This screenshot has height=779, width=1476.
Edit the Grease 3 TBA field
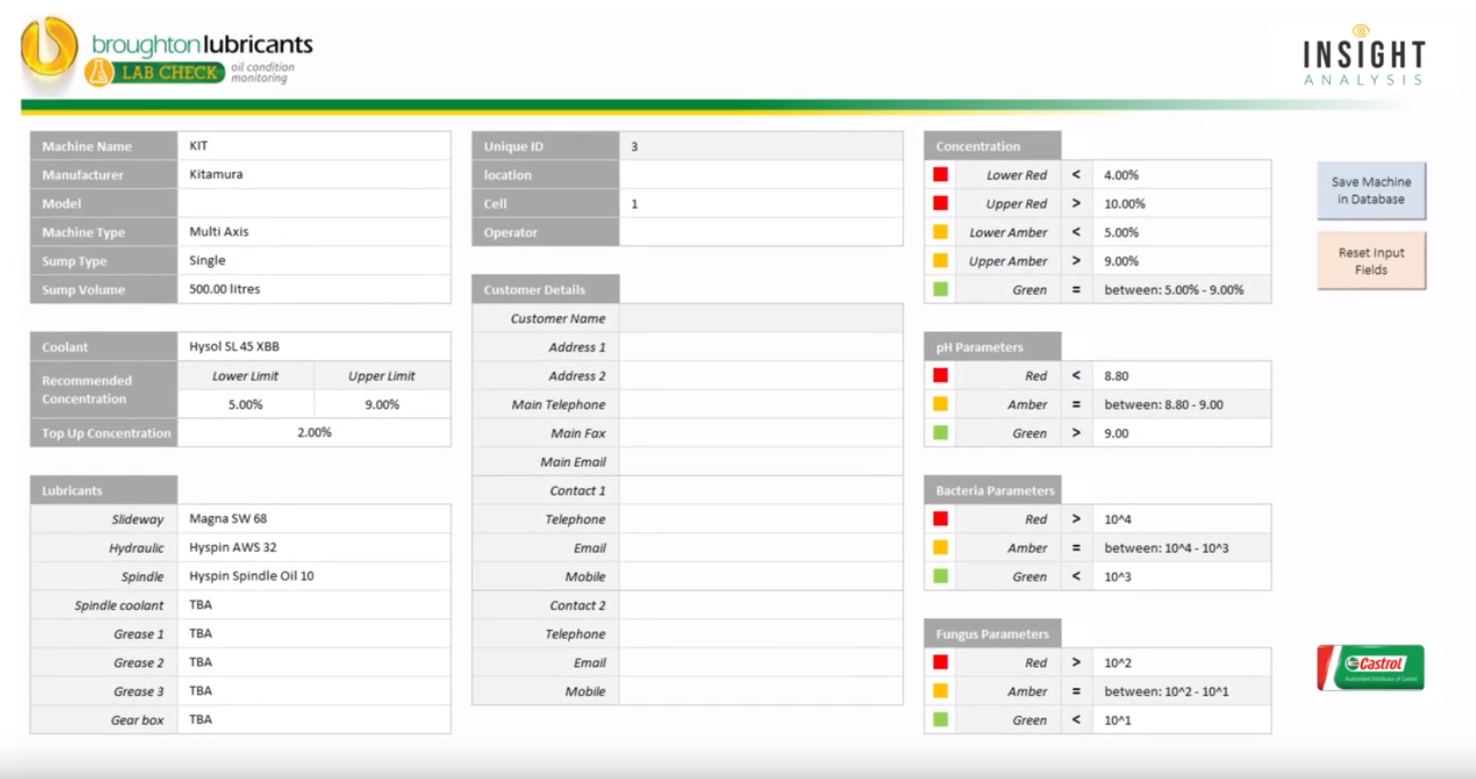click(x=314, y=691)
